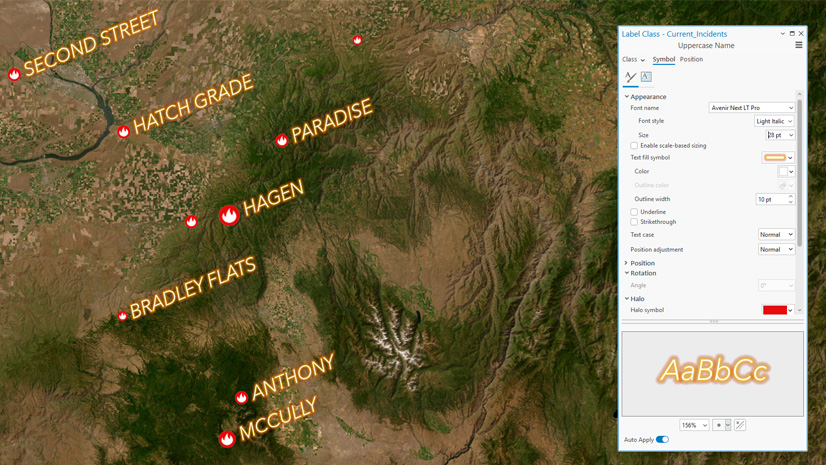Image resolution: width=826 pixels, height=465 pixels.
Task: Switch to the Position tab
Action: click(691, 60)
